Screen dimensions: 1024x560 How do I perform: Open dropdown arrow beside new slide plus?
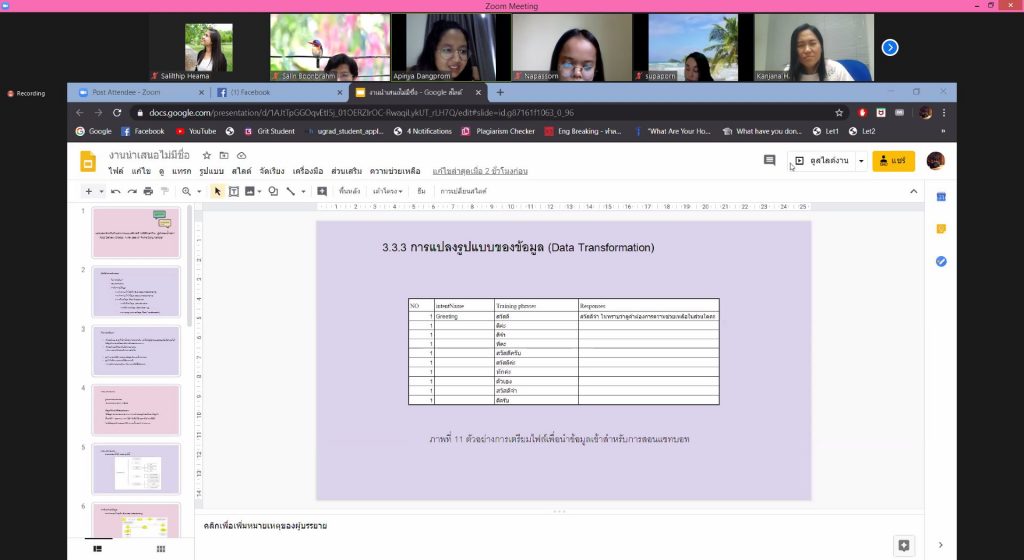[101, 191]
